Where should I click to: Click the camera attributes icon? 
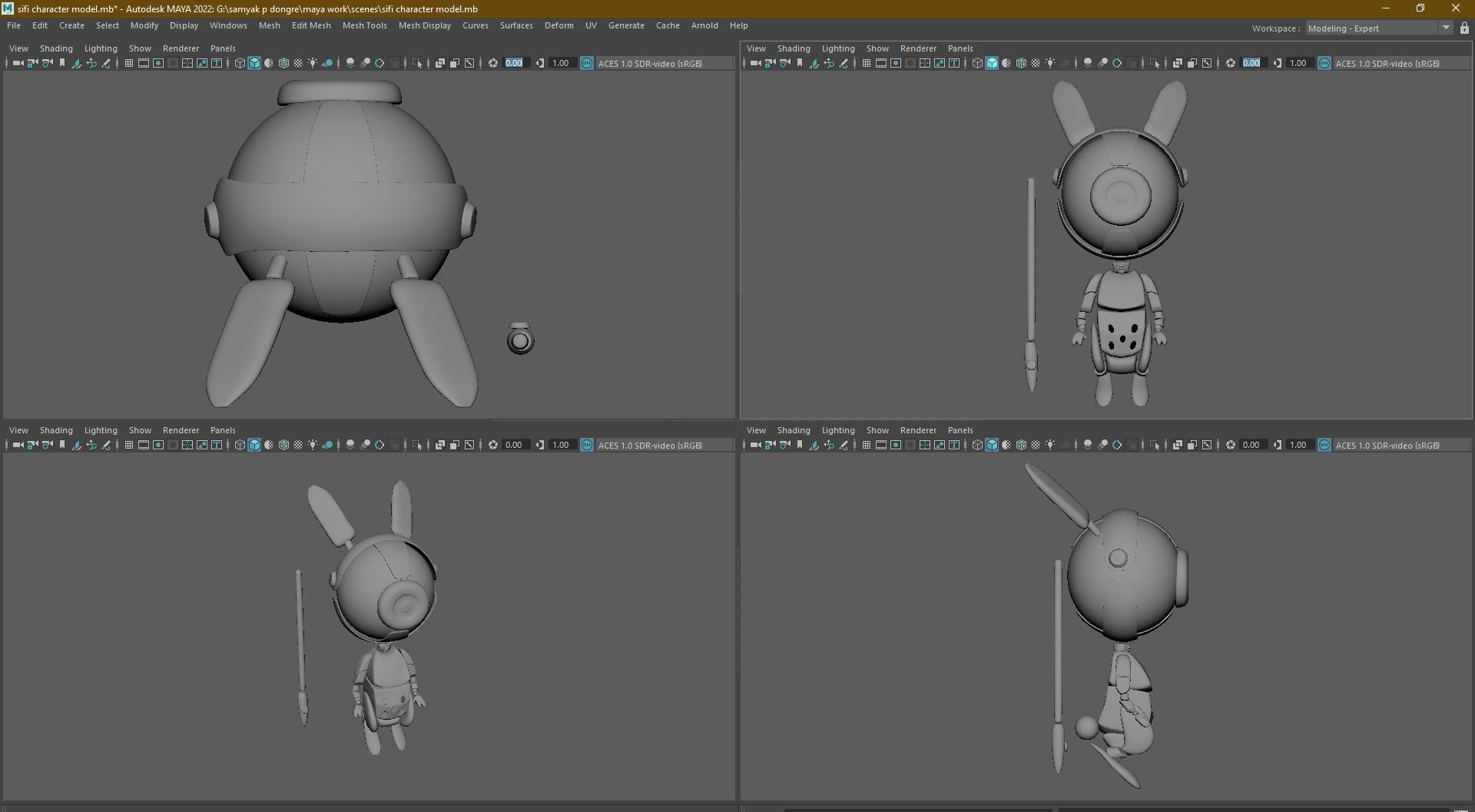point(45,63)
